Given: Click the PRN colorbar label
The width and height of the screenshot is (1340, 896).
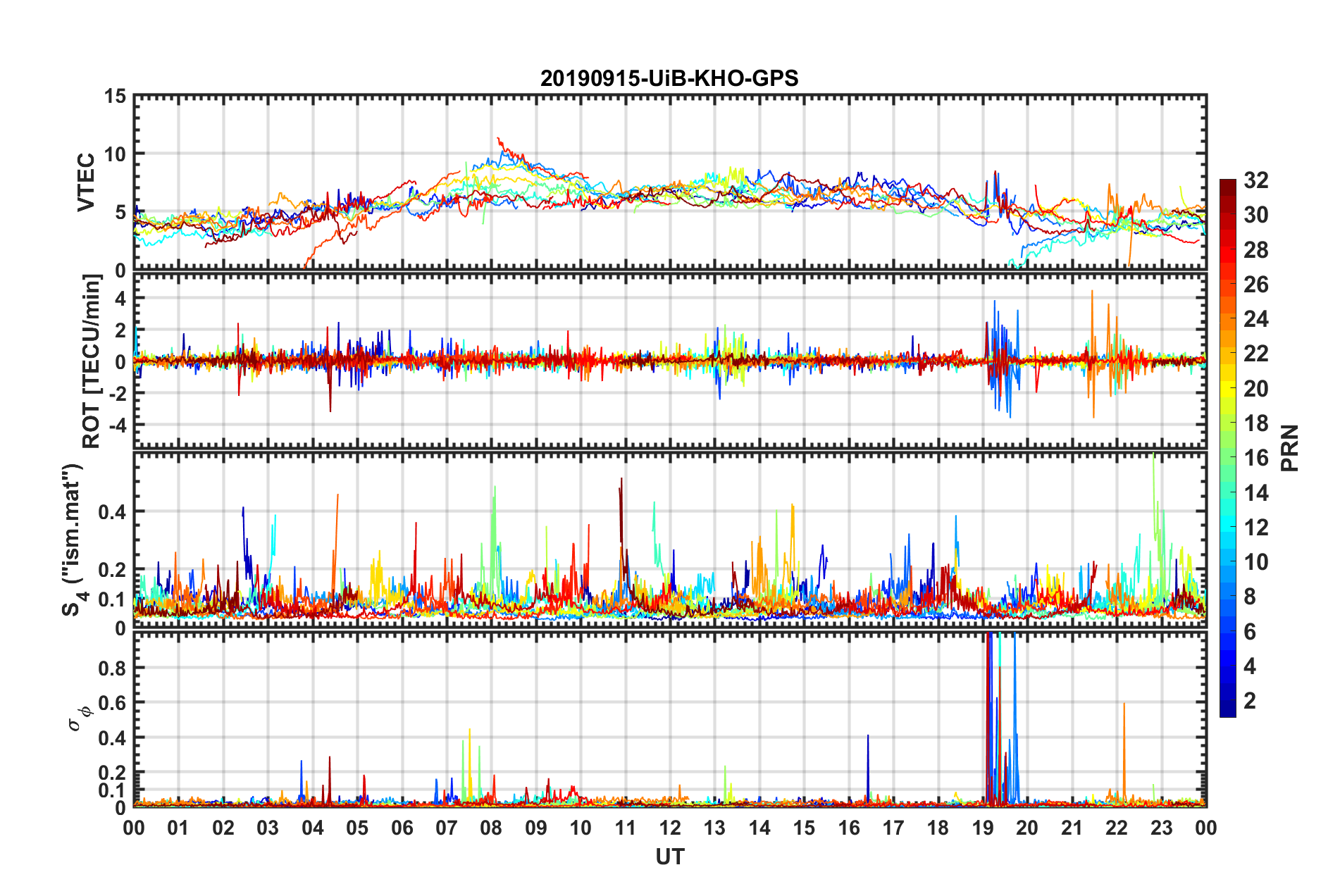Looking at the screenshot, I should (1290, 448).
